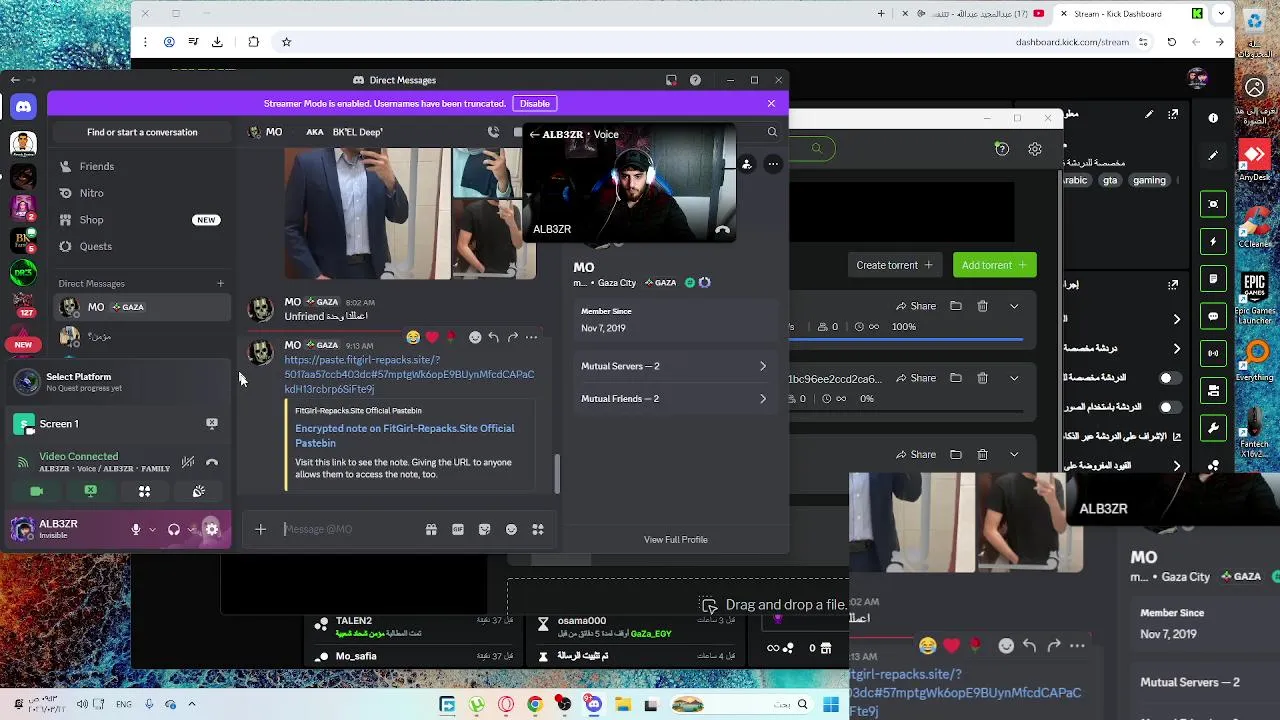Delete the 100% completed torrent
This screenshot has height=720, width=1280.
click(982, 306)
